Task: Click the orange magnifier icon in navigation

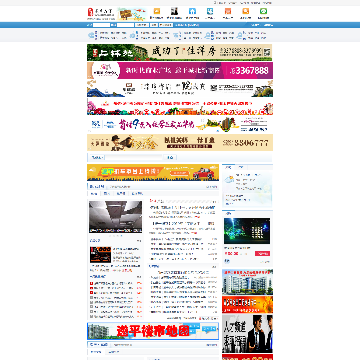Action: (246, 11)
